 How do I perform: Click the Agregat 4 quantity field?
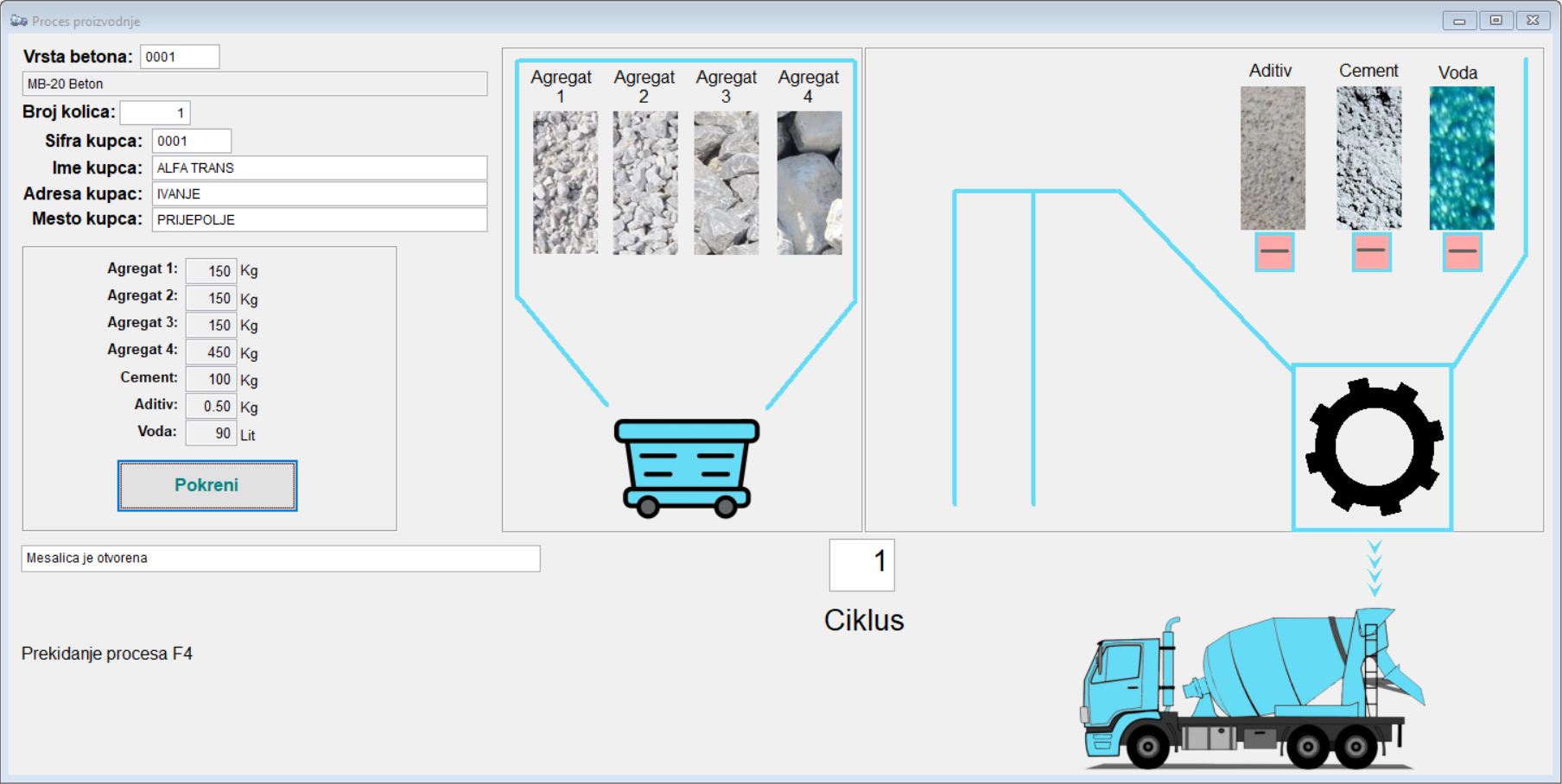coord(211,352)
